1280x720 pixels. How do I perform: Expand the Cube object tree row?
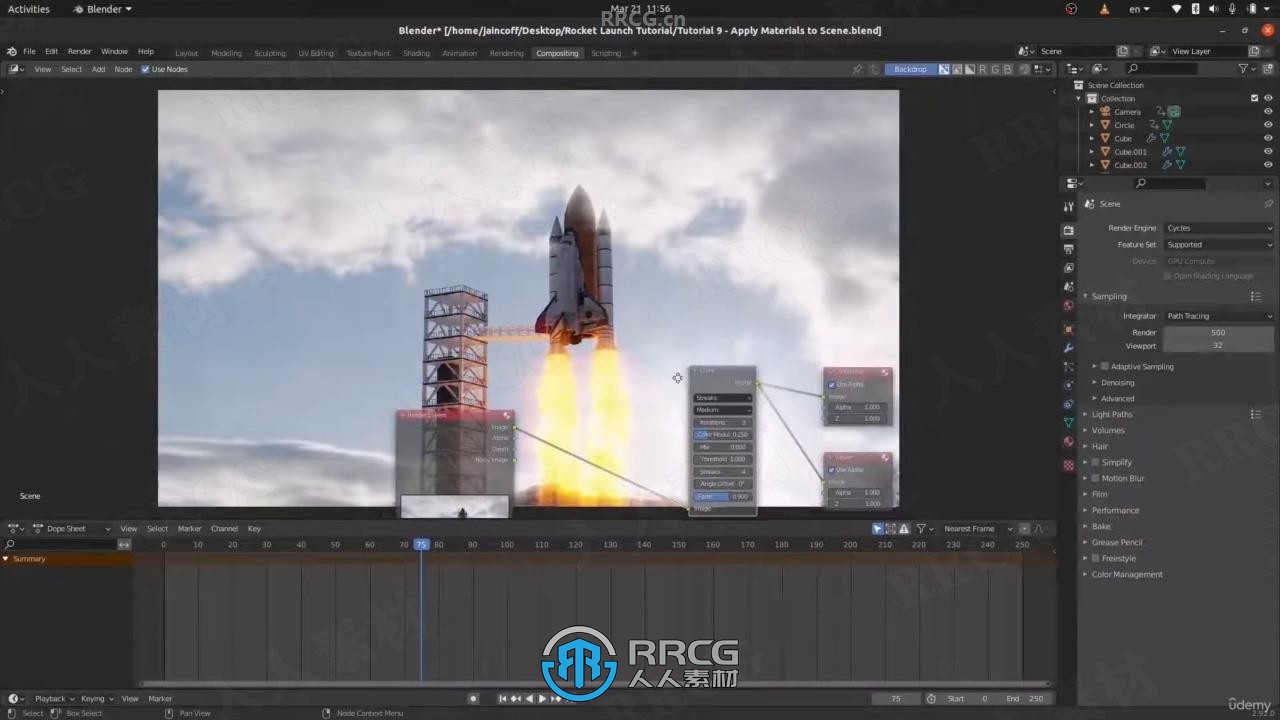coord(1092,138)
